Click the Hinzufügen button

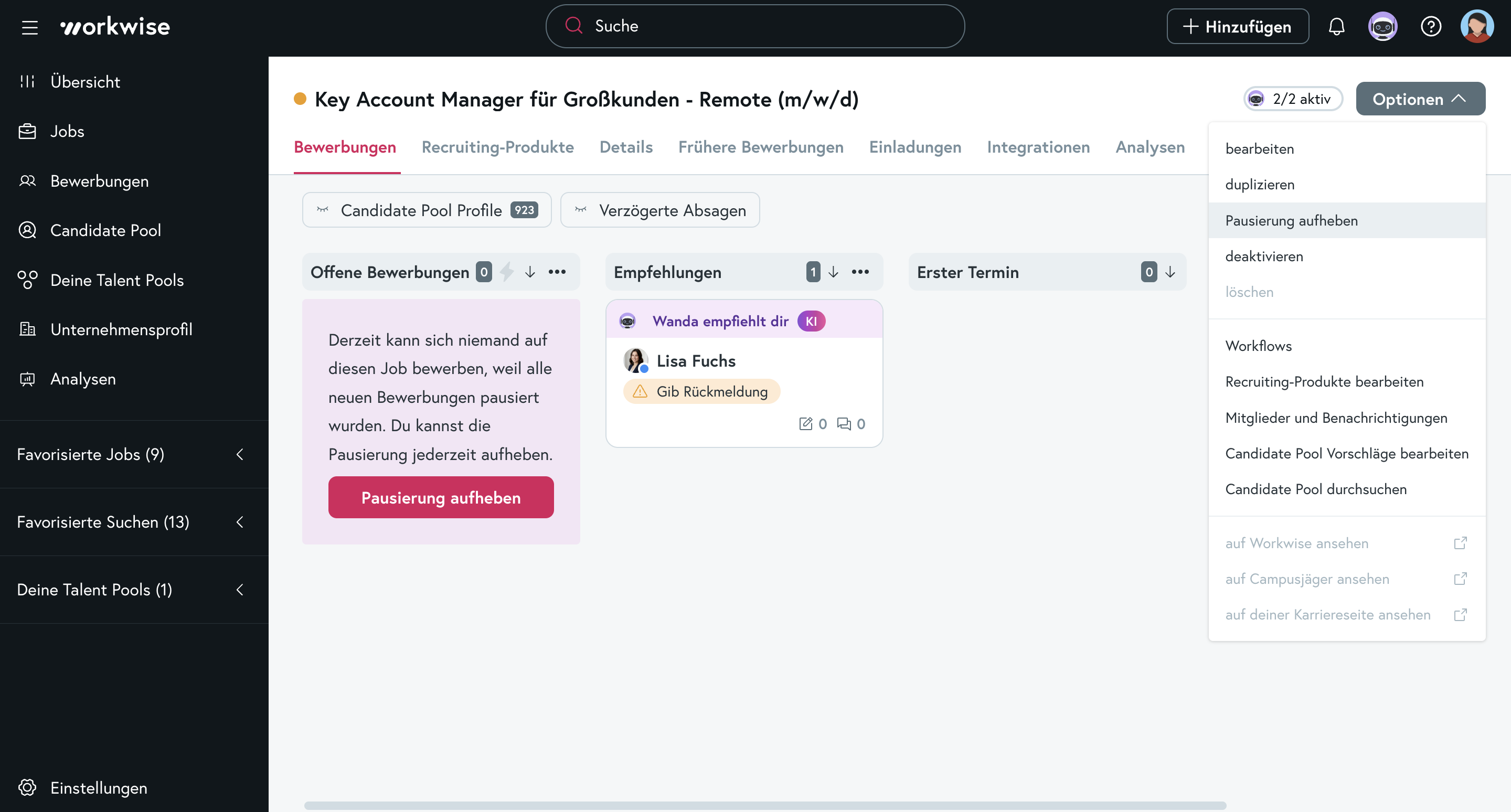pyautogui.click(x=1237, y=27)
